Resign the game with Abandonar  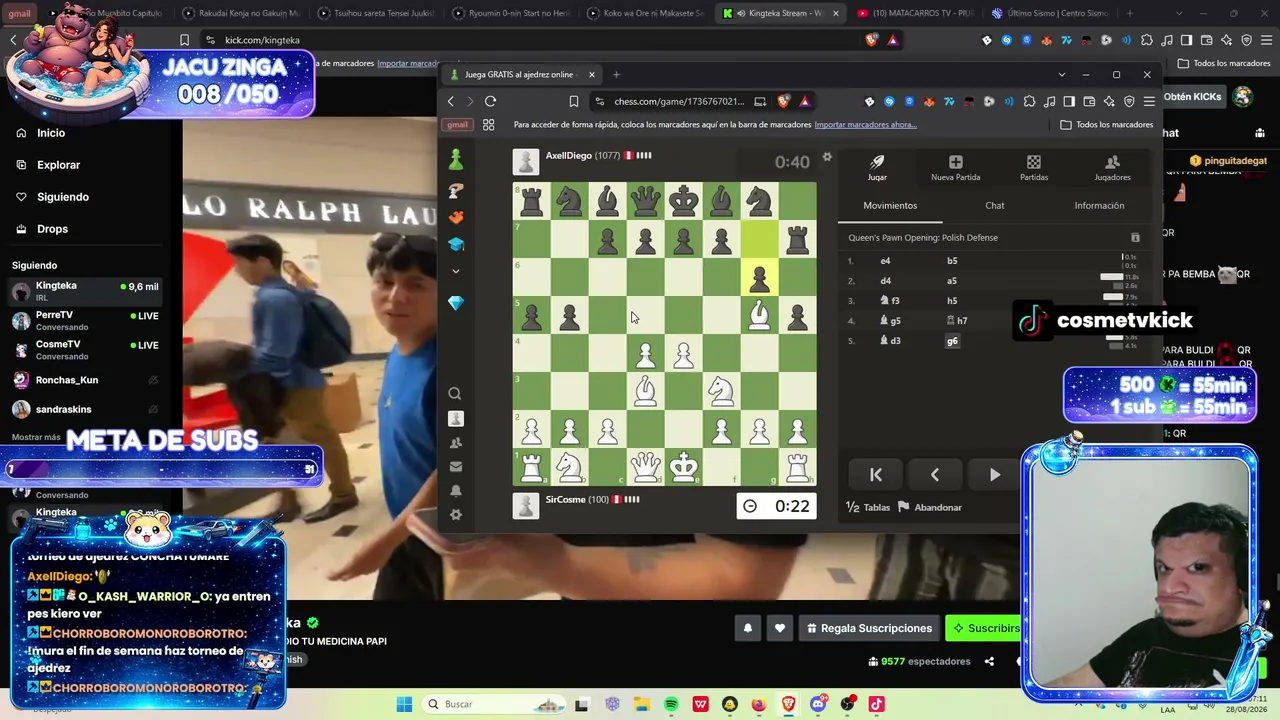coord(930,507)
